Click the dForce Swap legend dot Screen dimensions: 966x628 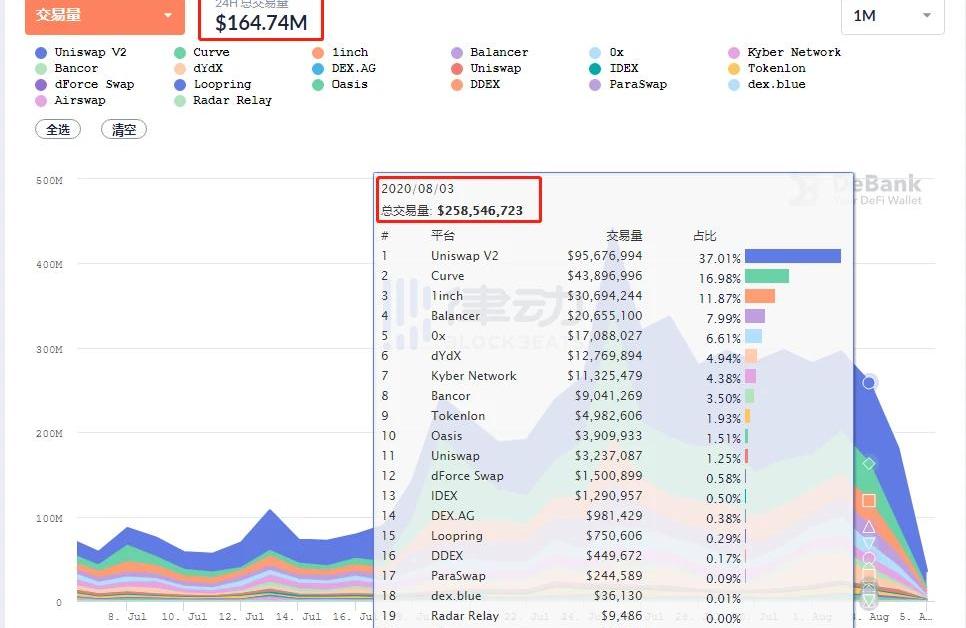41,84
